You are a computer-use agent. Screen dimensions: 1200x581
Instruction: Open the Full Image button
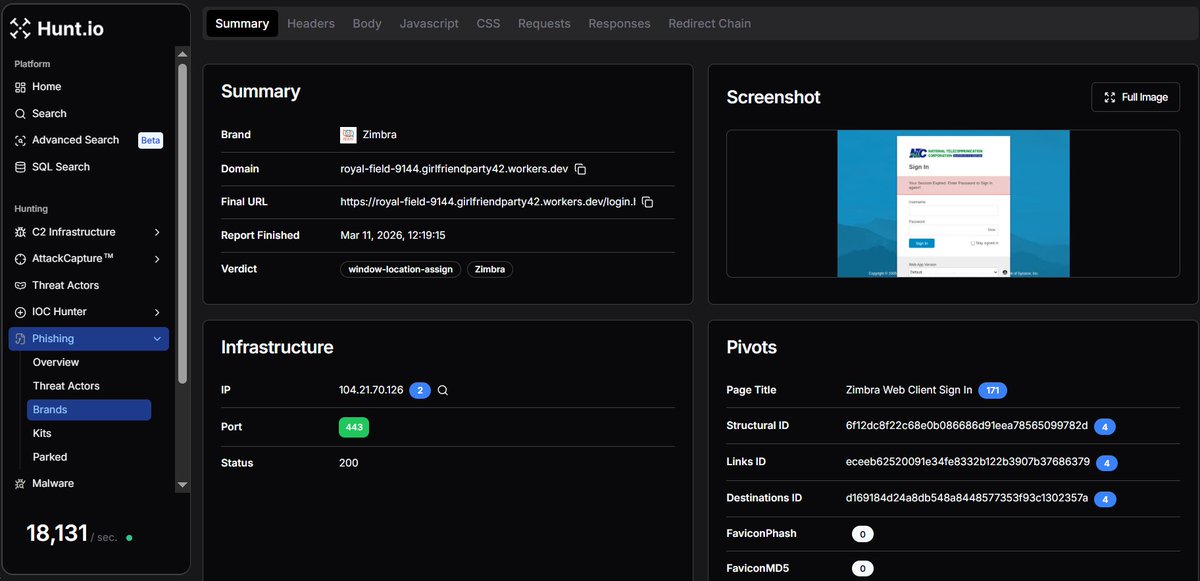[x=1135, y=97]
